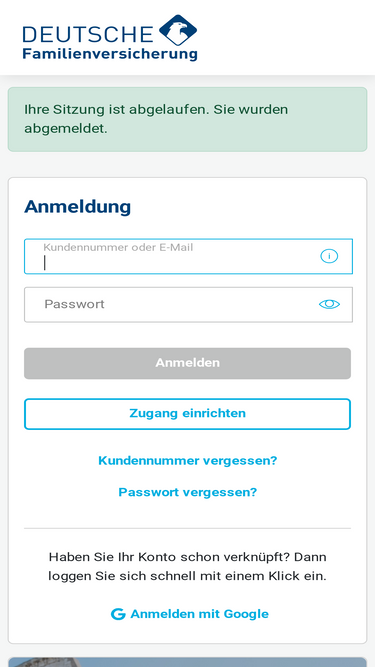Viewport: 375px width, 667px height.
Task: Open Zugang einrichten
Action: point(188,414)
